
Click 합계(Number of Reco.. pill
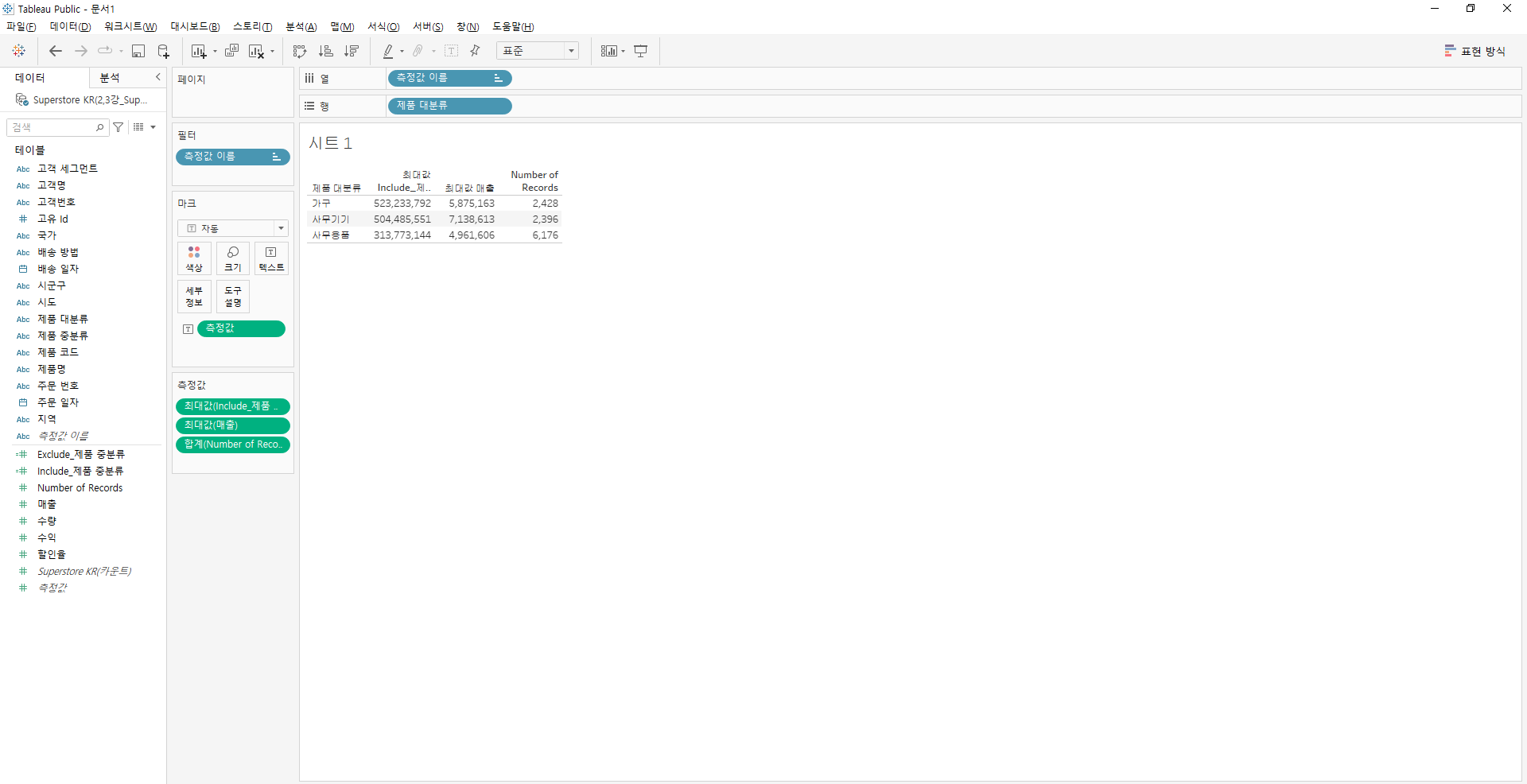(x=233, y=444)
